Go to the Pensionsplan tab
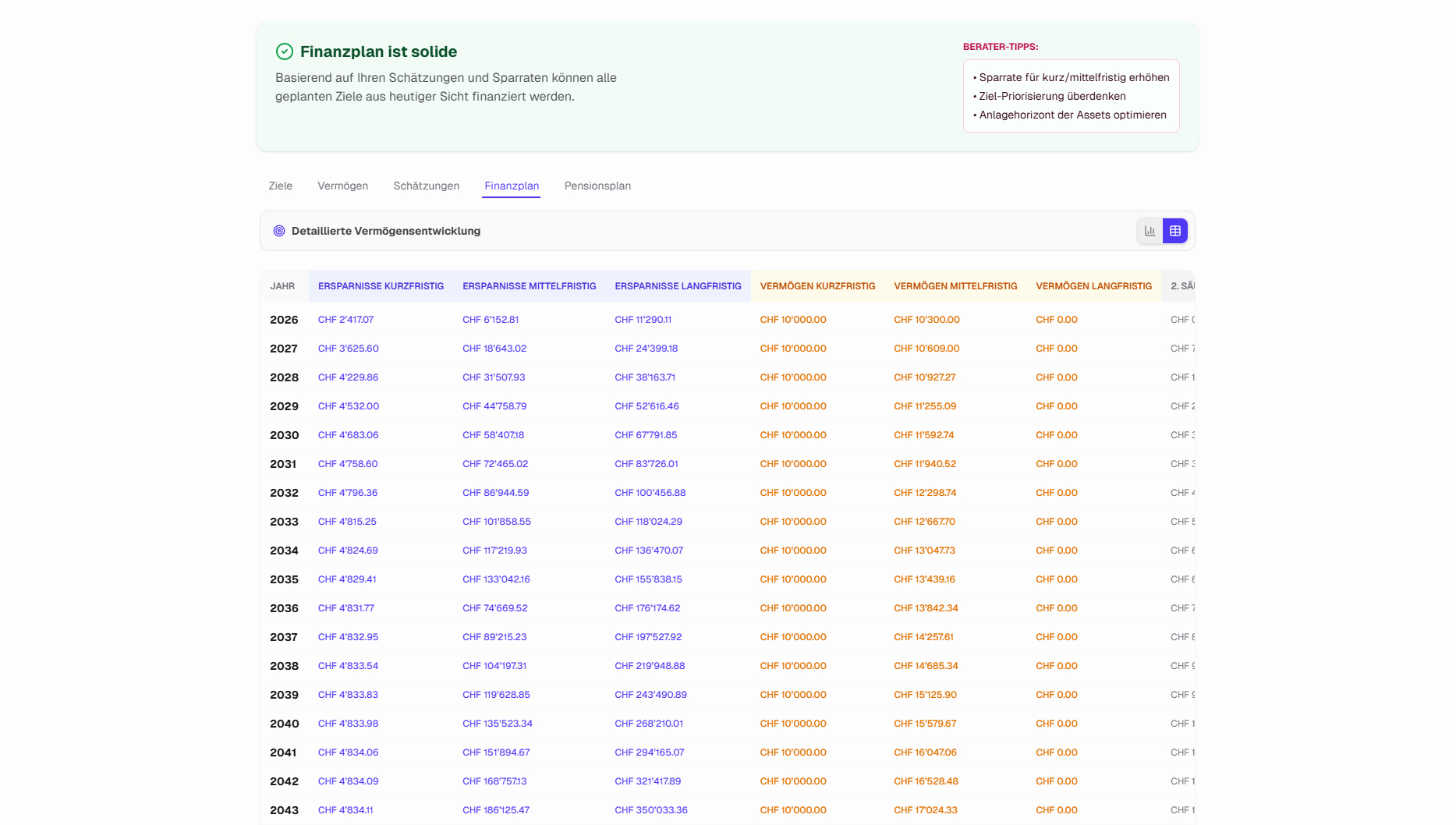The height and width of the screenshot is (825, 1456). click(x=597, y=186)
